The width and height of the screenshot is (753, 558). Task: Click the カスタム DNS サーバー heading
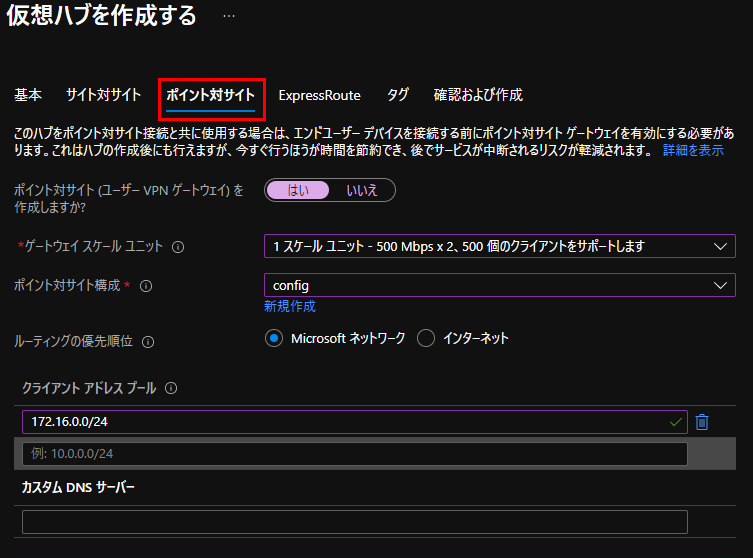click(x=78, y=487)
